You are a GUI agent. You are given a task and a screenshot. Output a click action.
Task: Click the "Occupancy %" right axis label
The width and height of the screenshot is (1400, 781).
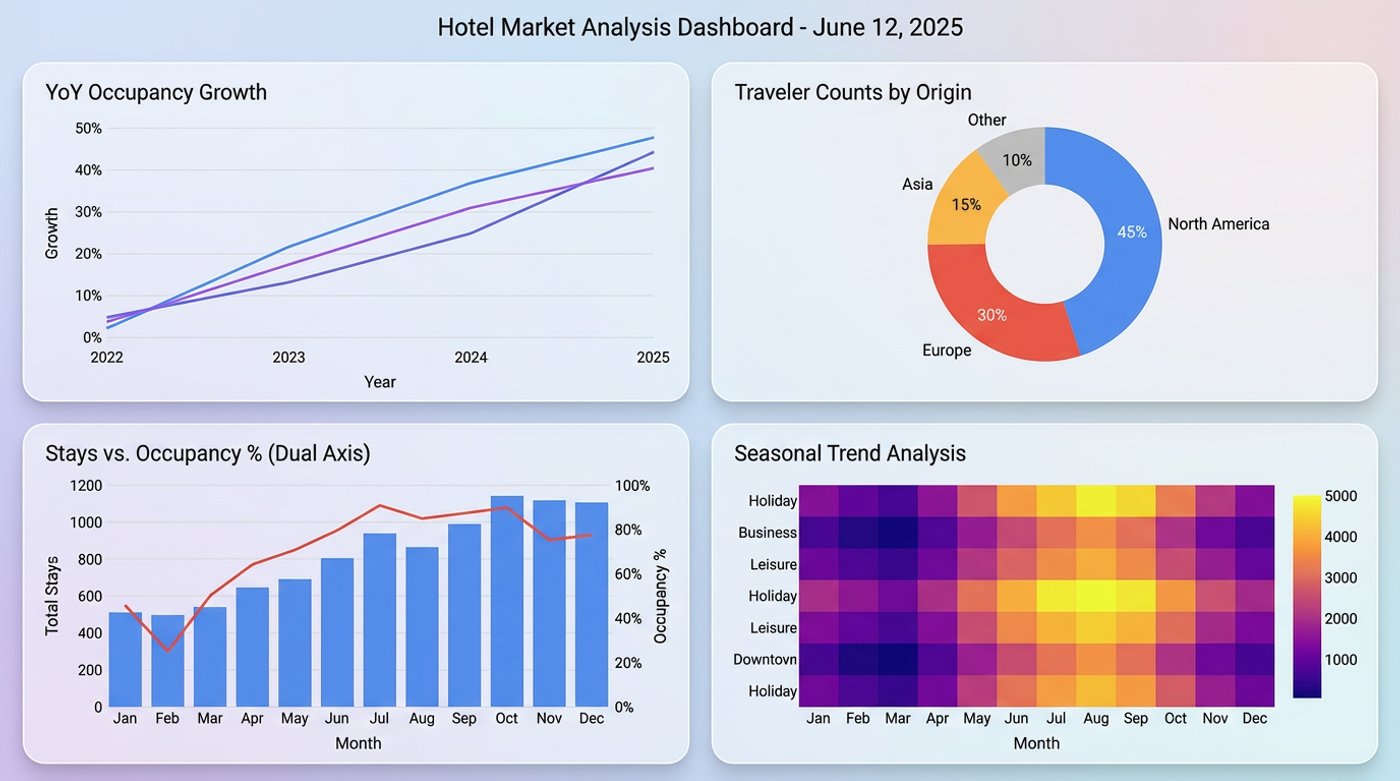click(660, 596)
